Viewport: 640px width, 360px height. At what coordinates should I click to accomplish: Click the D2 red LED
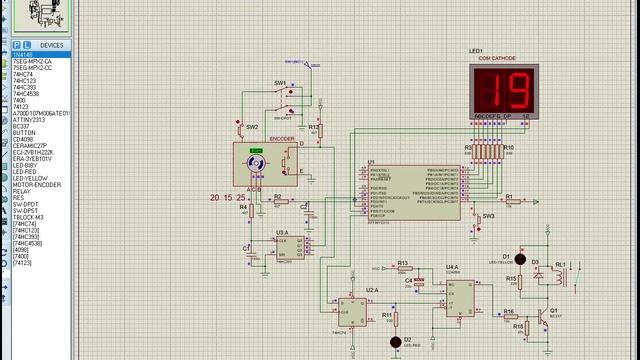pos(396,342)
